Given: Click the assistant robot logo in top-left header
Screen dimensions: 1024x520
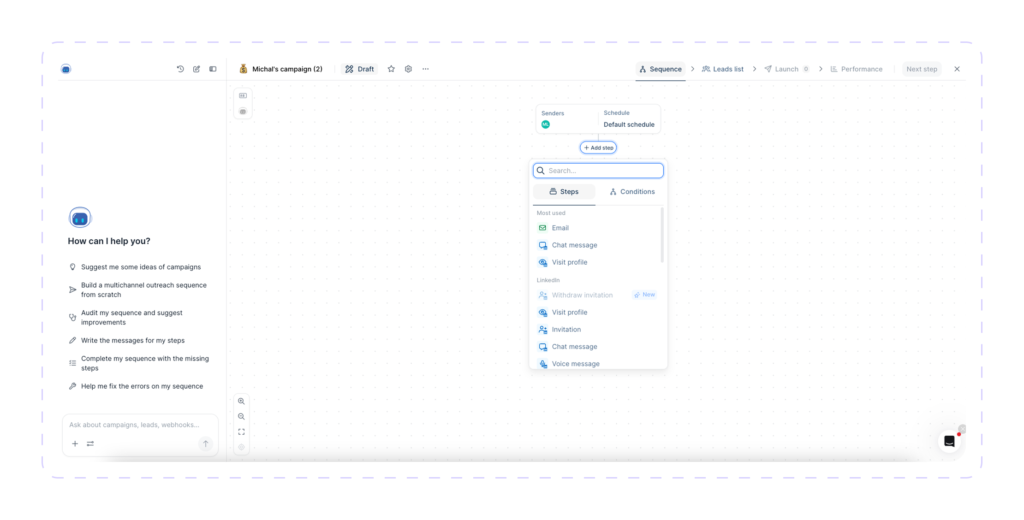Looking at the screenshot, I should pyautogui.click(x=66, y=69).
